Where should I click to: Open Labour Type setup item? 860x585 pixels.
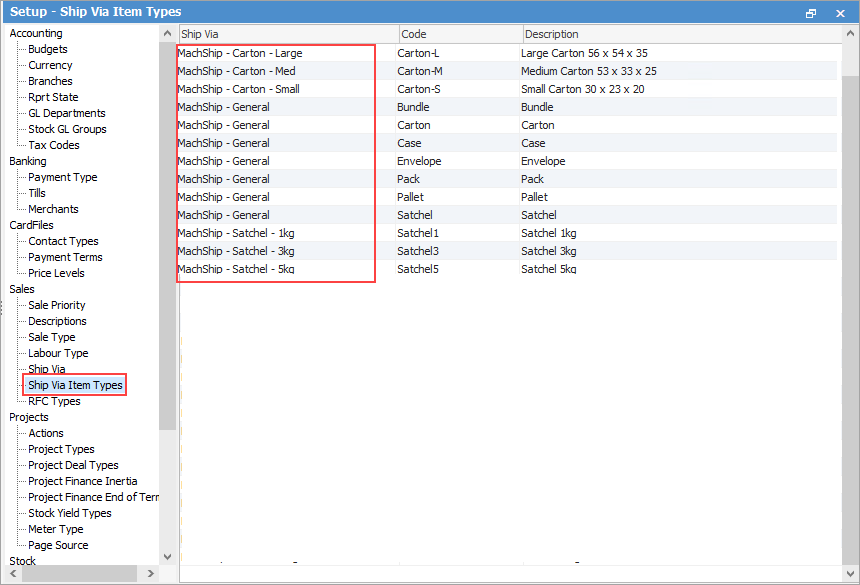[58, 353]
